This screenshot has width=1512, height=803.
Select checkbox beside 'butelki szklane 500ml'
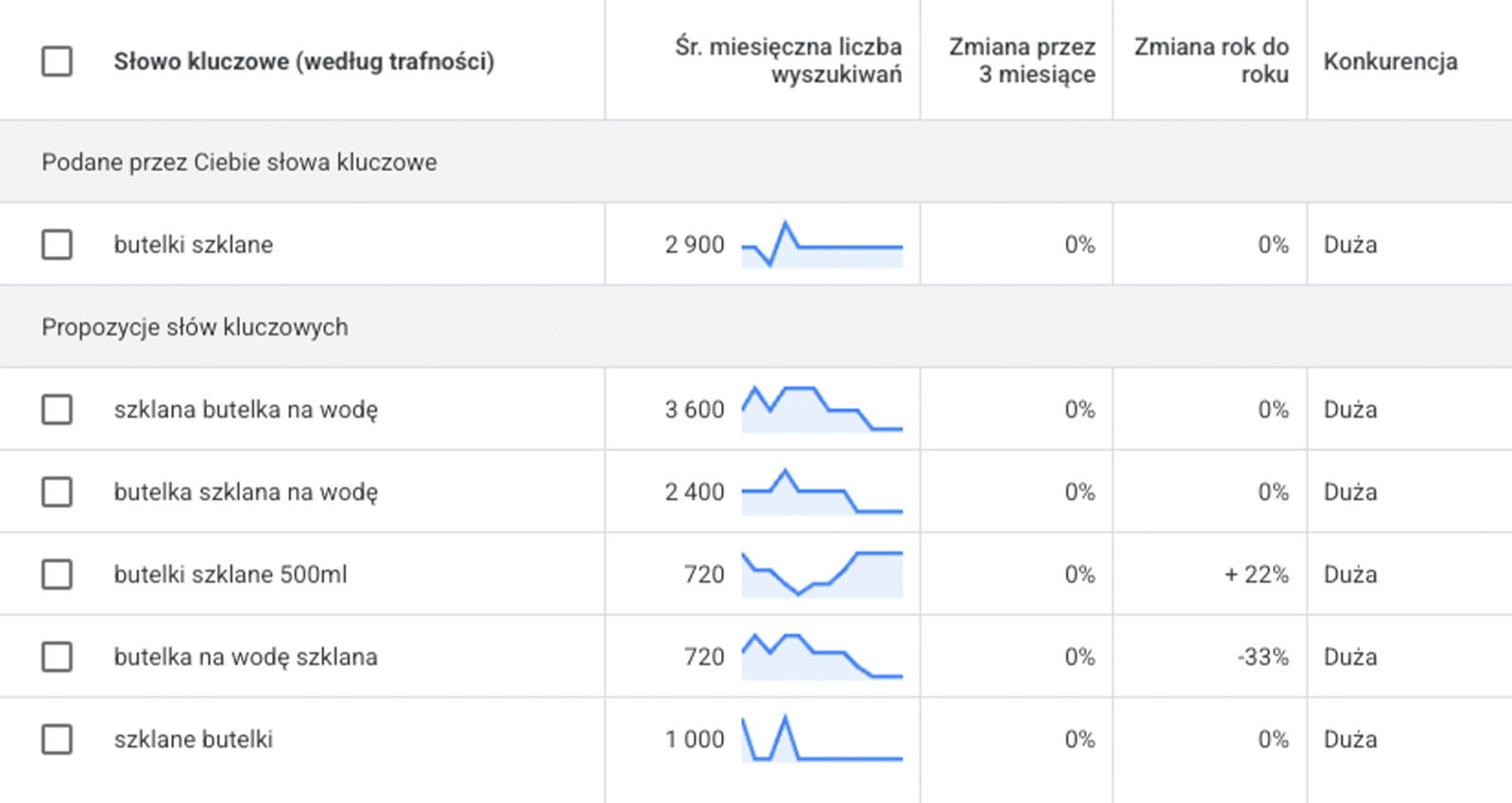57,574
